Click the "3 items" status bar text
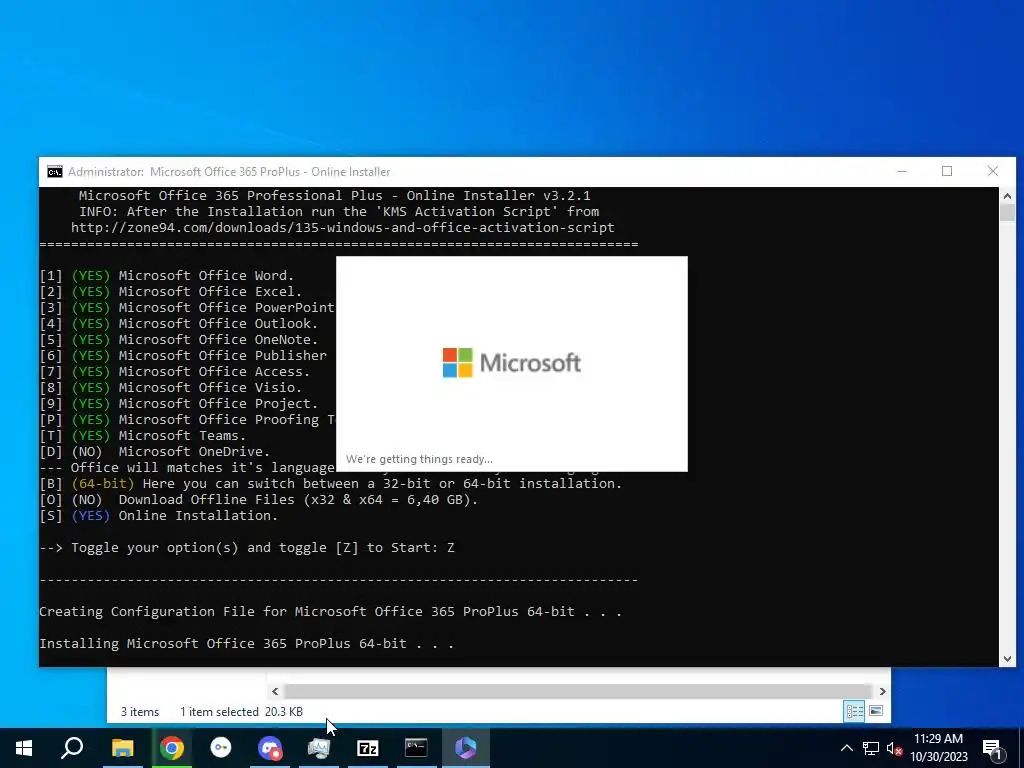Viewport: 1024px width, 768px height. pyautogui.click(x=140, y=711)
